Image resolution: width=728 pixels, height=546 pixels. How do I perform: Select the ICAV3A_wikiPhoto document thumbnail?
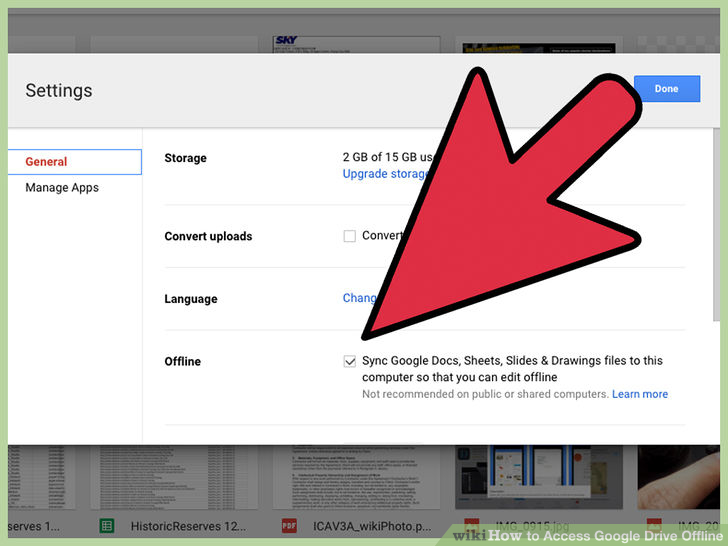click(356, 477)
